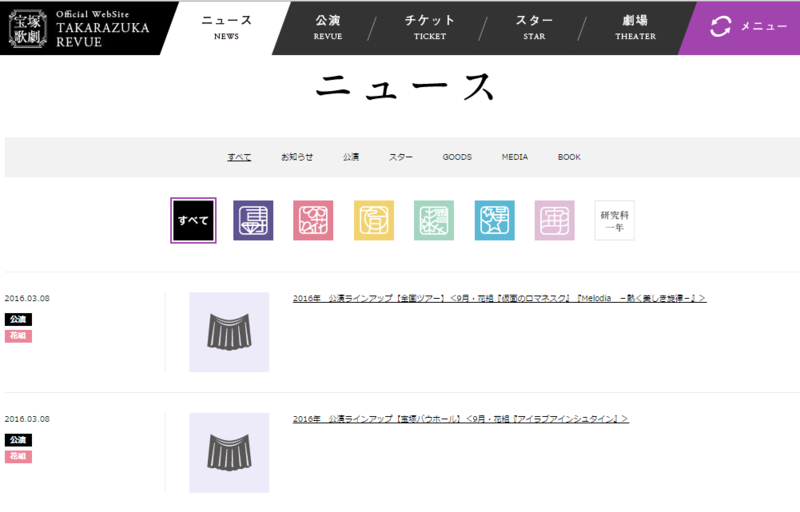Go to チケット TICKET section
Screen dimensions: 800x512
430,28
